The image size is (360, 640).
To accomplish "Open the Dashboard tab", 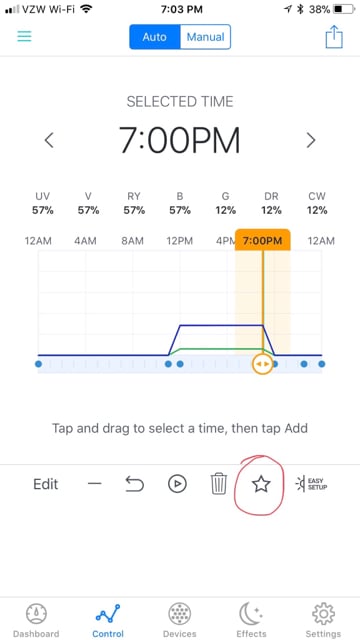I will [36, 620].
